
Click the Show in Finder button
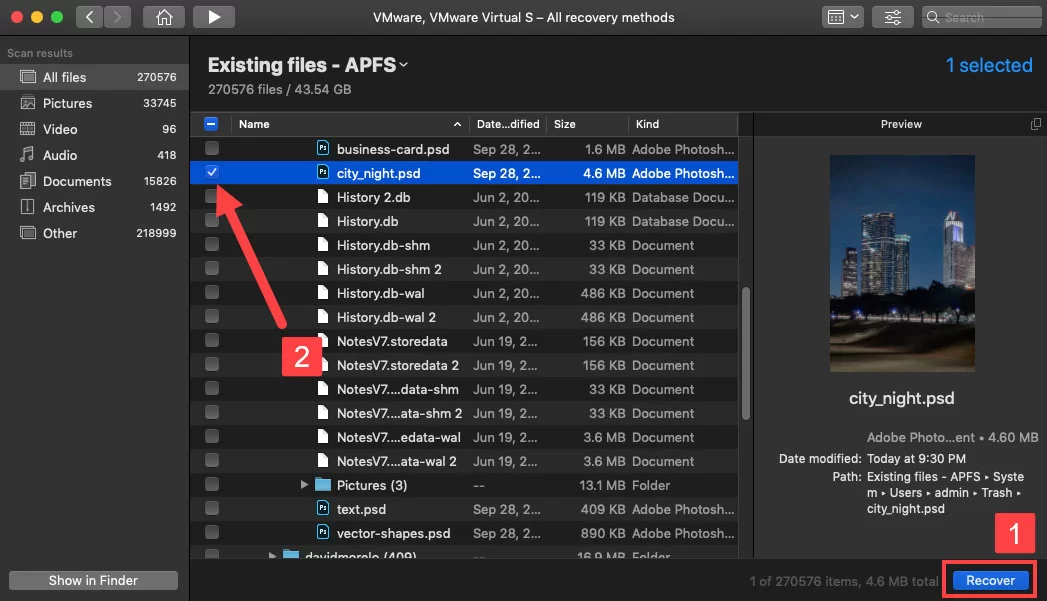pyautogui.click(x=92, y=580)
